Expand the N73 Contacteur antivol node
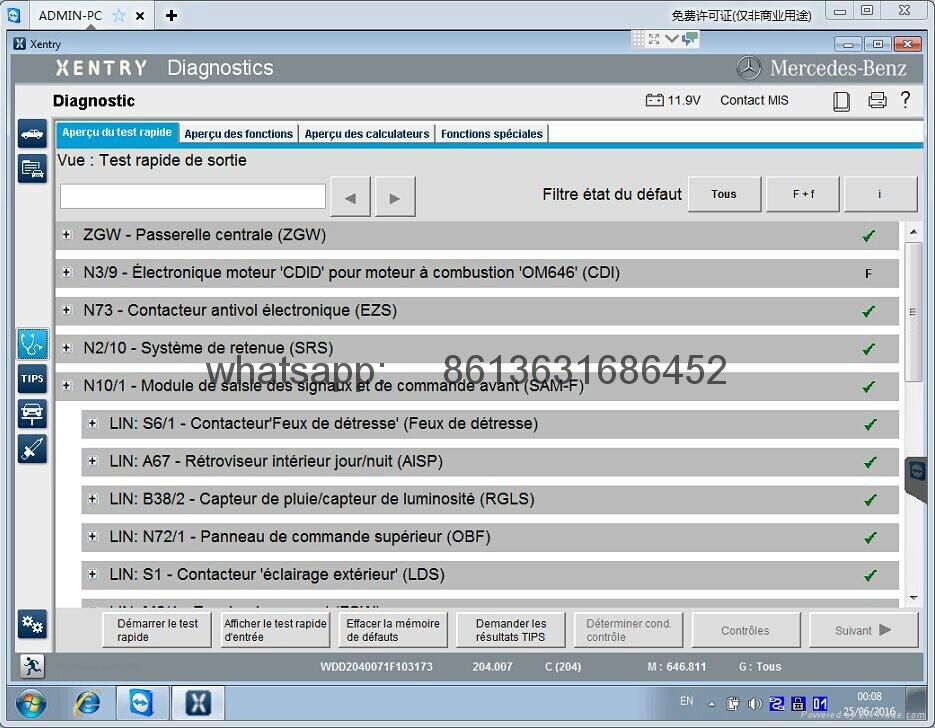Screen dimensions: 935x728 tap(66, 311)
